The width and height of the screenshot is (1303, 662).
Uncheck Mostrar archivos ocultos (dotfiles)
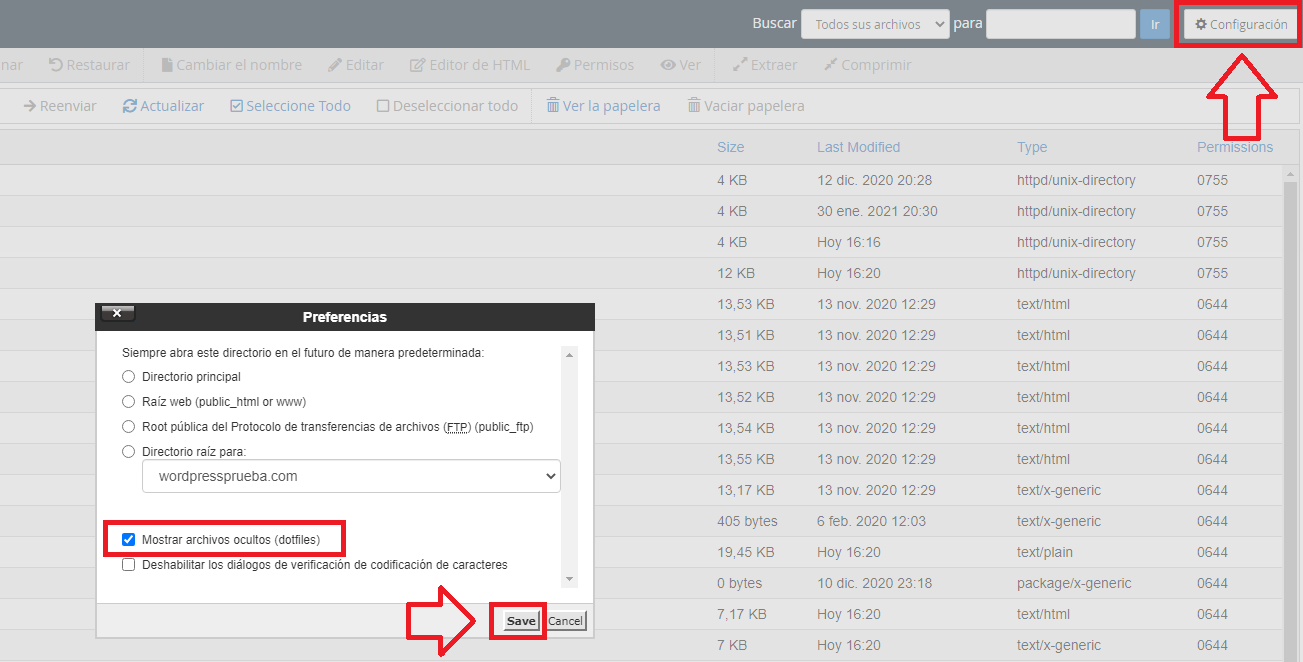click(128, 540)
